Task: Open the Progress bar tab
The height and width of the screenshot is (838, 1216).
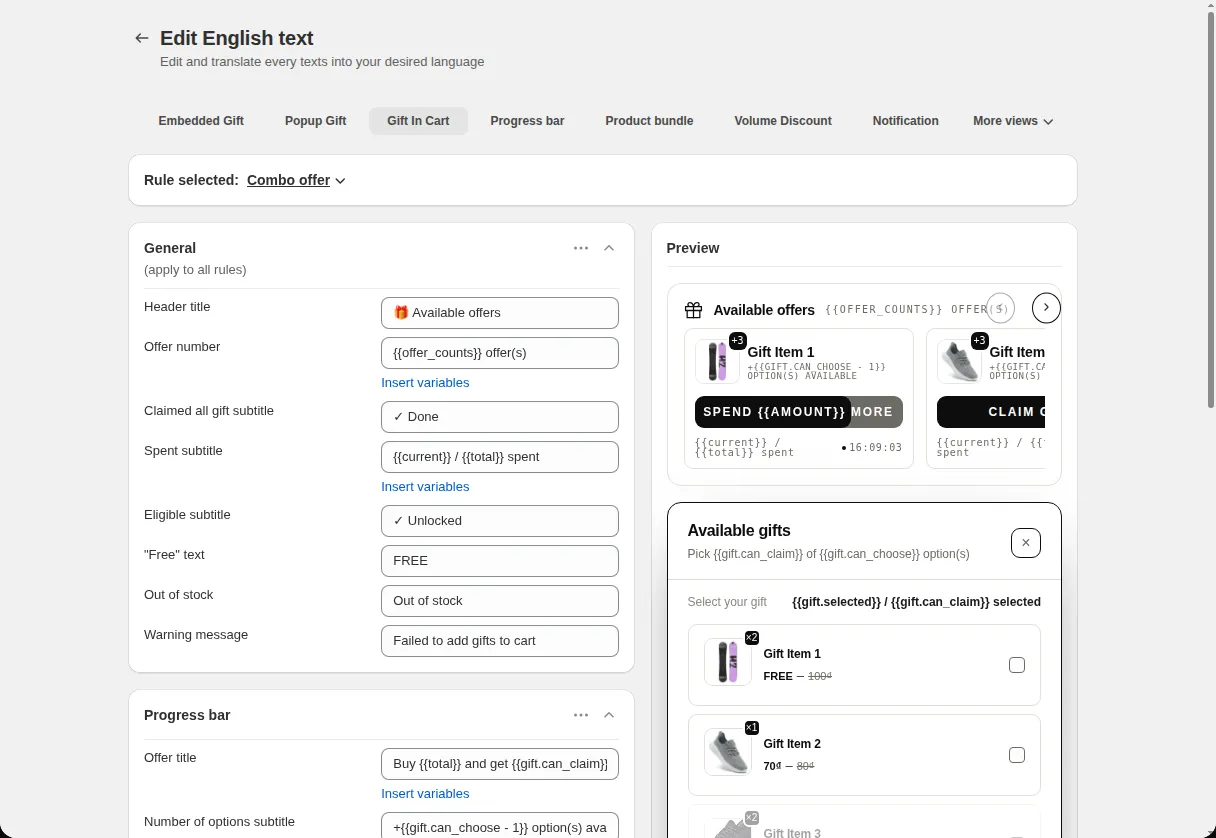Action: pos(527,121)
